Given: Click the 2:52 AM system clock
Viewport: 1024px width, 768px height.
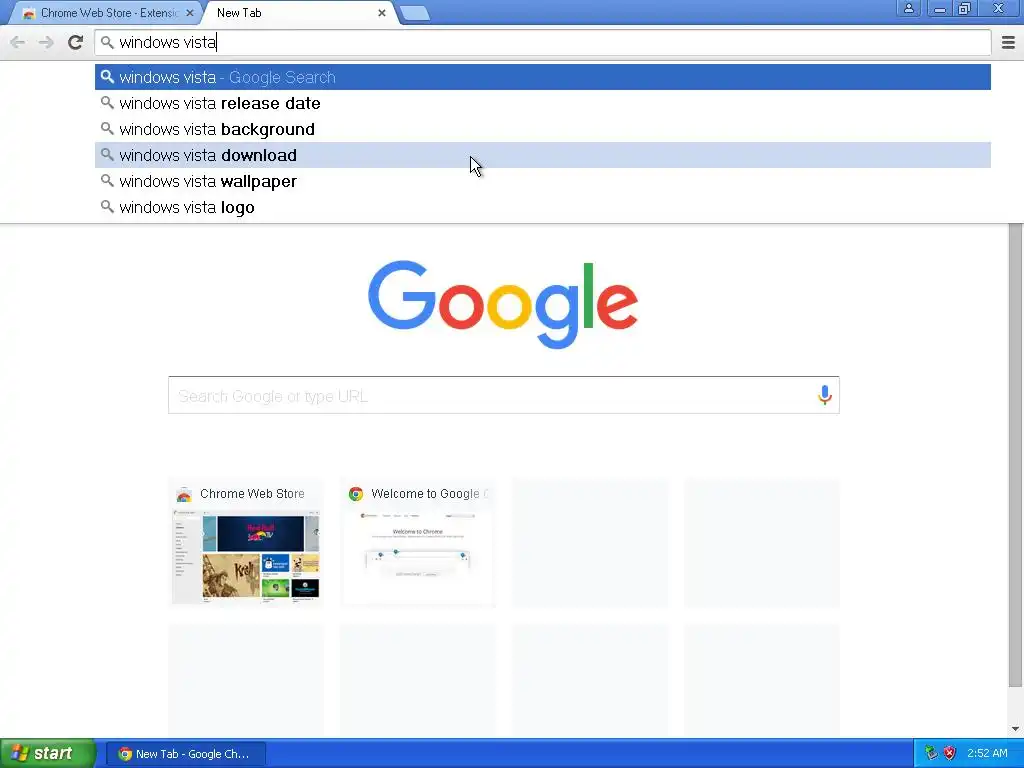Looking at the screenshot, I should (987, 754).
